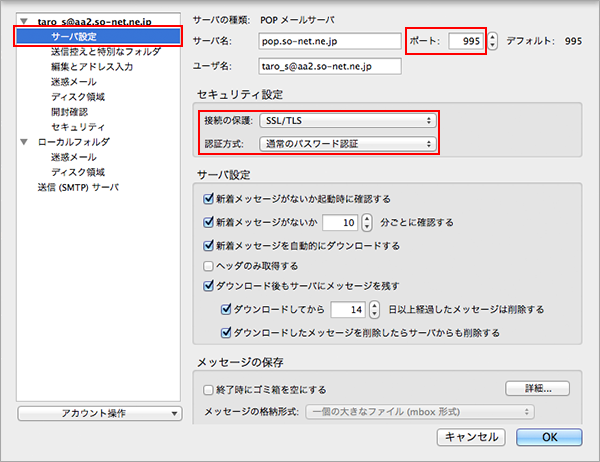Open the 接続の保護 SSL/TLS dropdown
600x462 pixels.
(x=346, y=120)
